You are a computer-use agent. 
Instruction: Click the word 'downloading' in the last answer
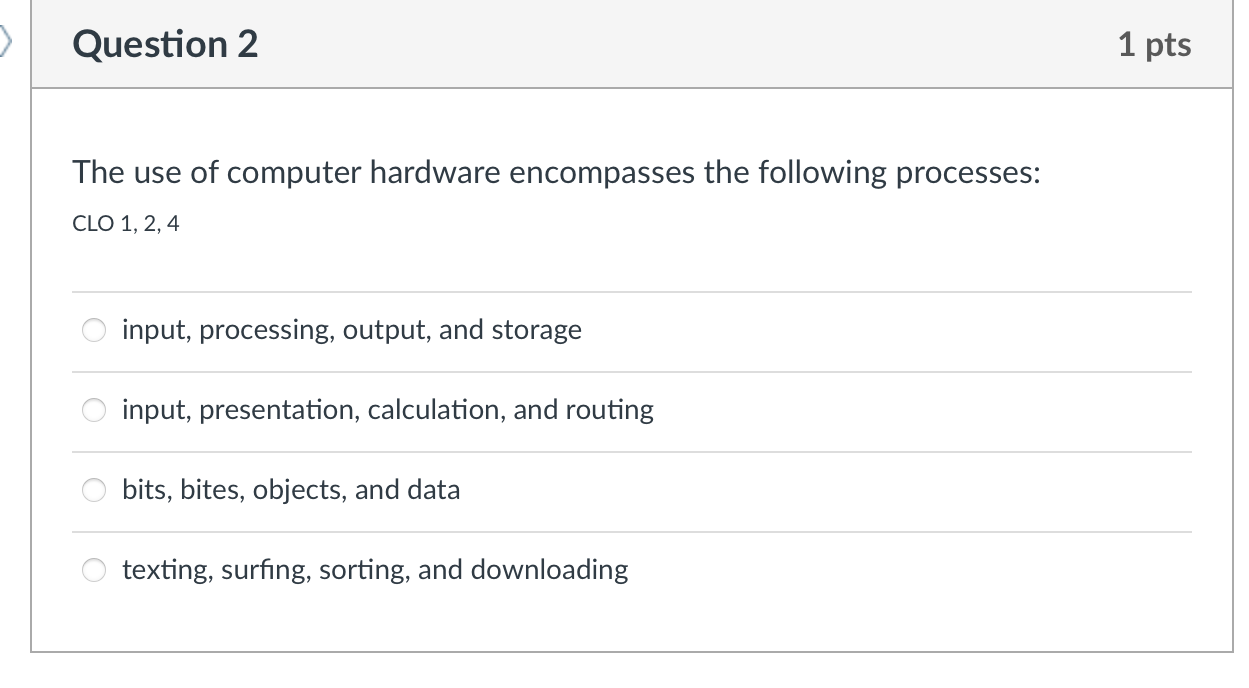pos(549,570)
